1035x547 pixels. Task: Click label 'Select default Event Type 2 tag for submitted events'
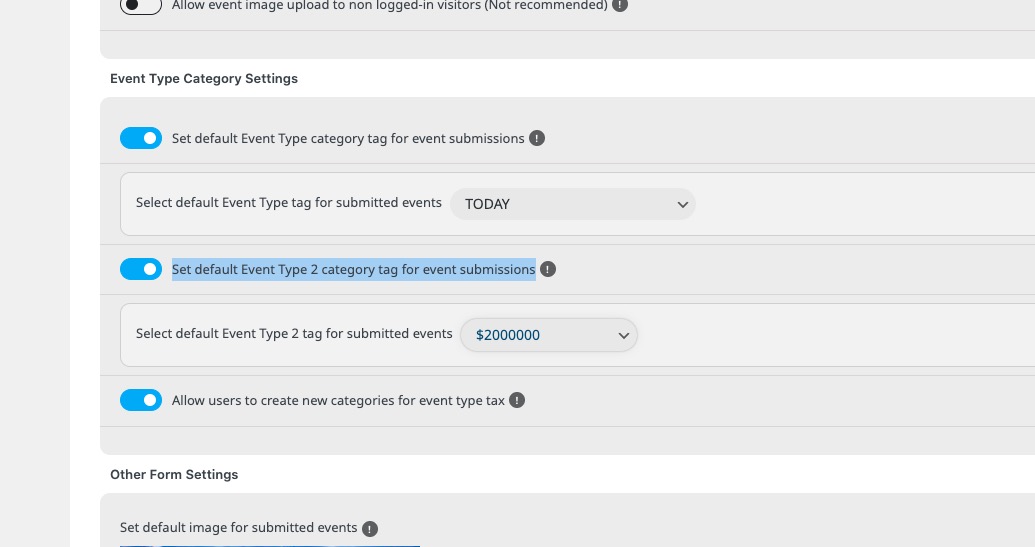(x=294, y=334)
